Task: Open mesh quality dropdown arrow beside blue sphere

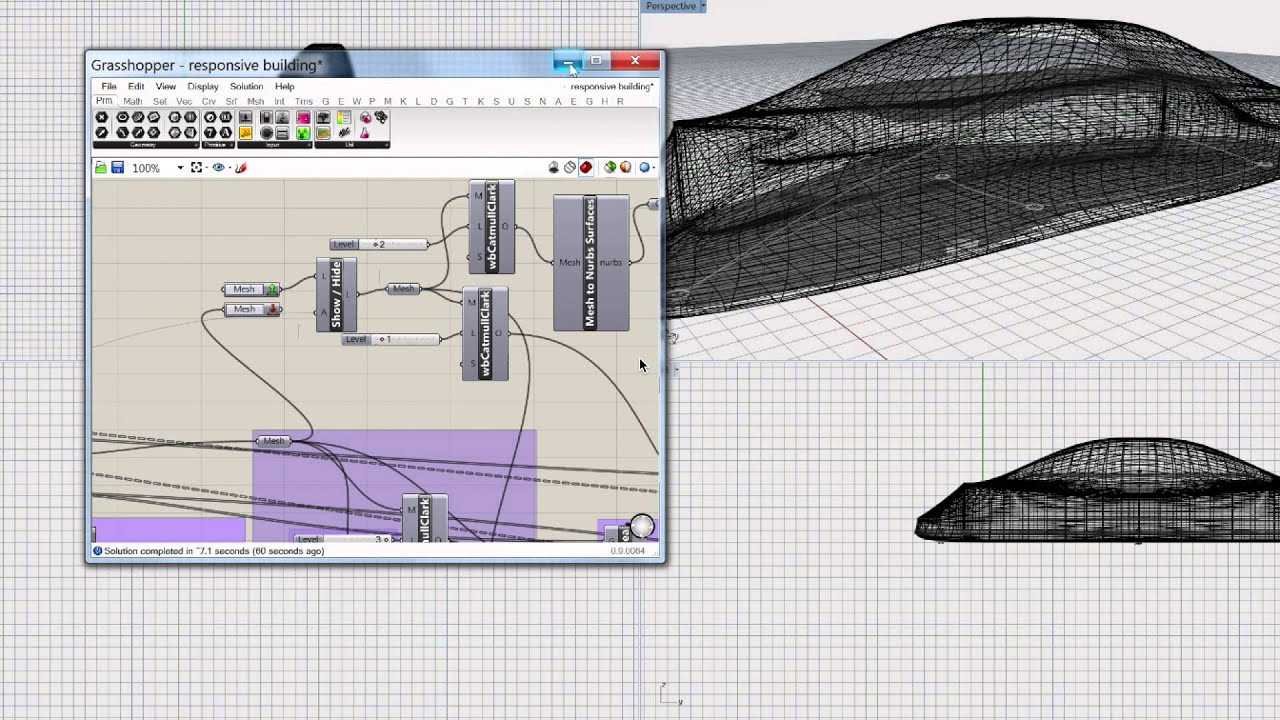Action: (x=655, y=167)
